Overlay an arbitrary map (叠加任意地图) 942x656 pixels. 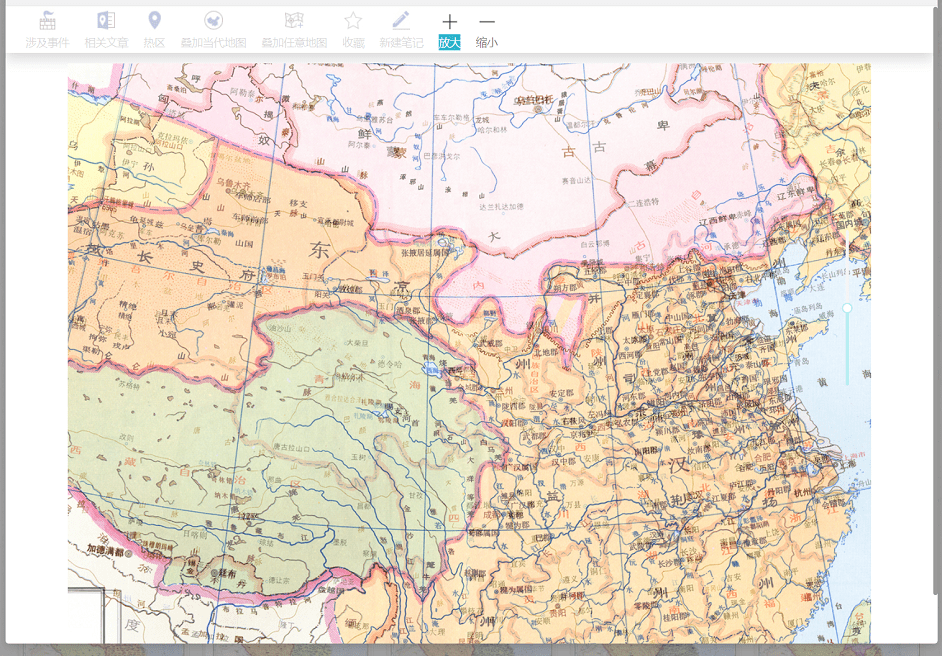point(294,30)
